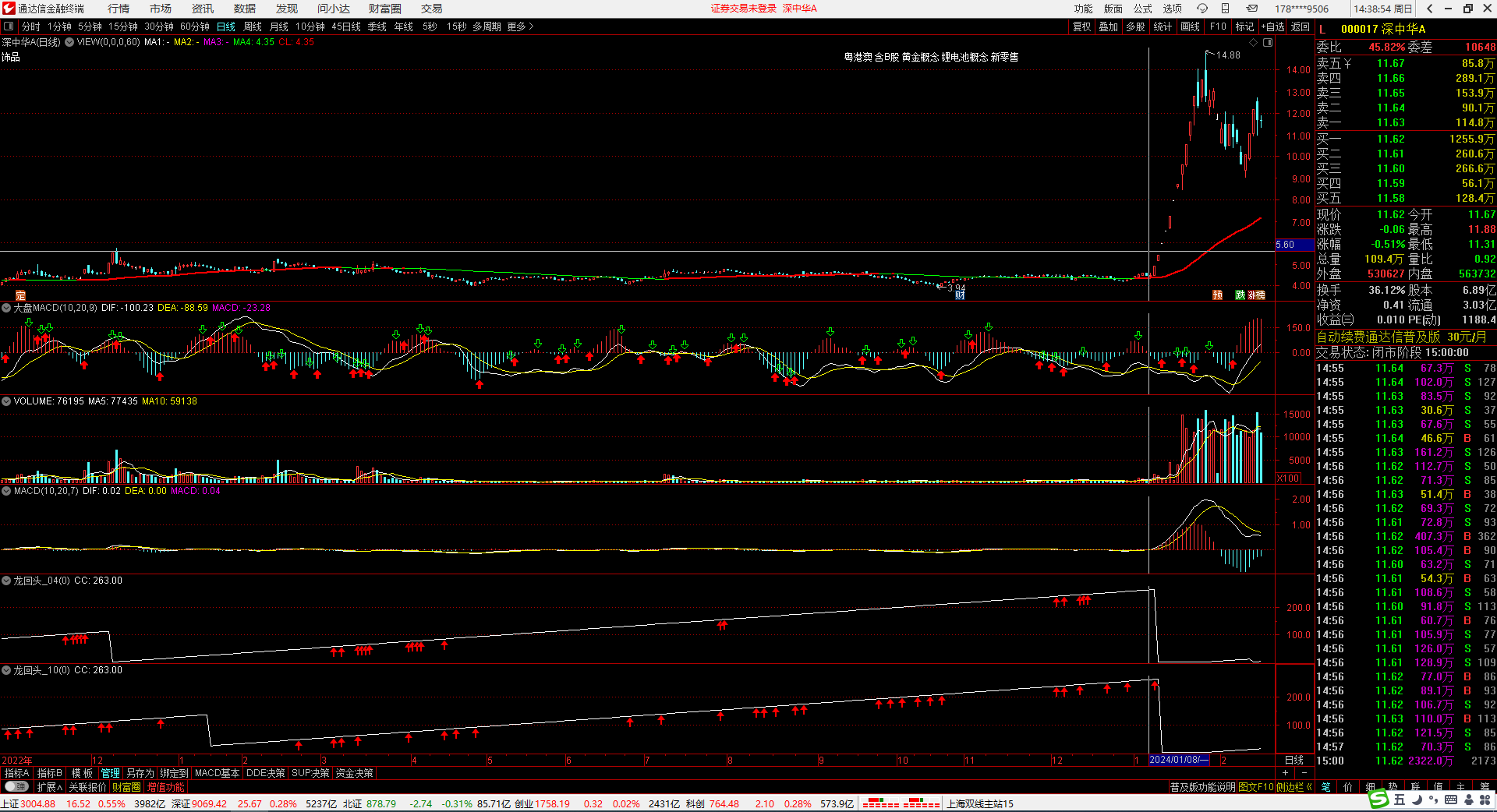Expand the 深中华A(日线) VIEW indicator menu
This screenshot has width=1497, height=812.
coord(69,42)
